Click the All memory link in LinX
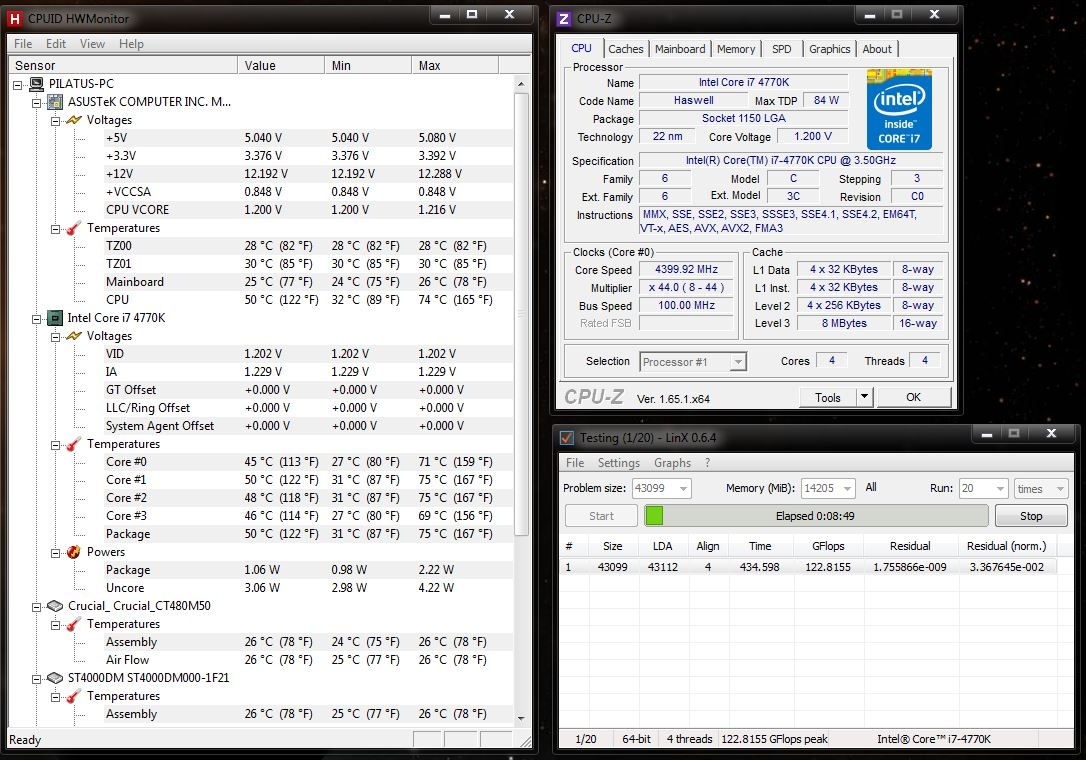The width and height of the screenshot is (1086, 760). 871,487
